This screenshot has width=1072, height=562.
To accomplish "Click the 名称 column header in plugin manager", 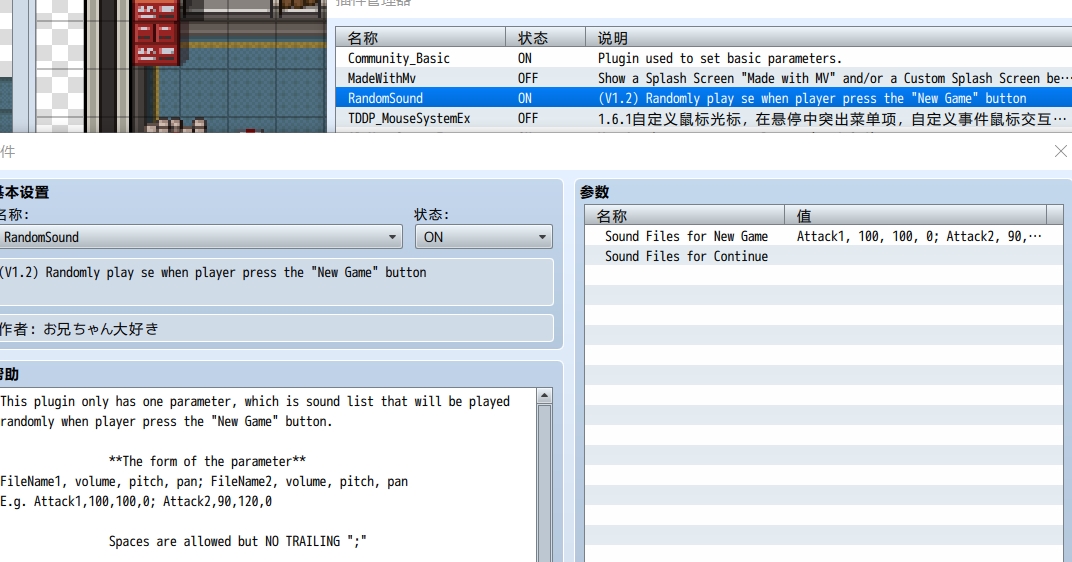I will click(420, 38).
